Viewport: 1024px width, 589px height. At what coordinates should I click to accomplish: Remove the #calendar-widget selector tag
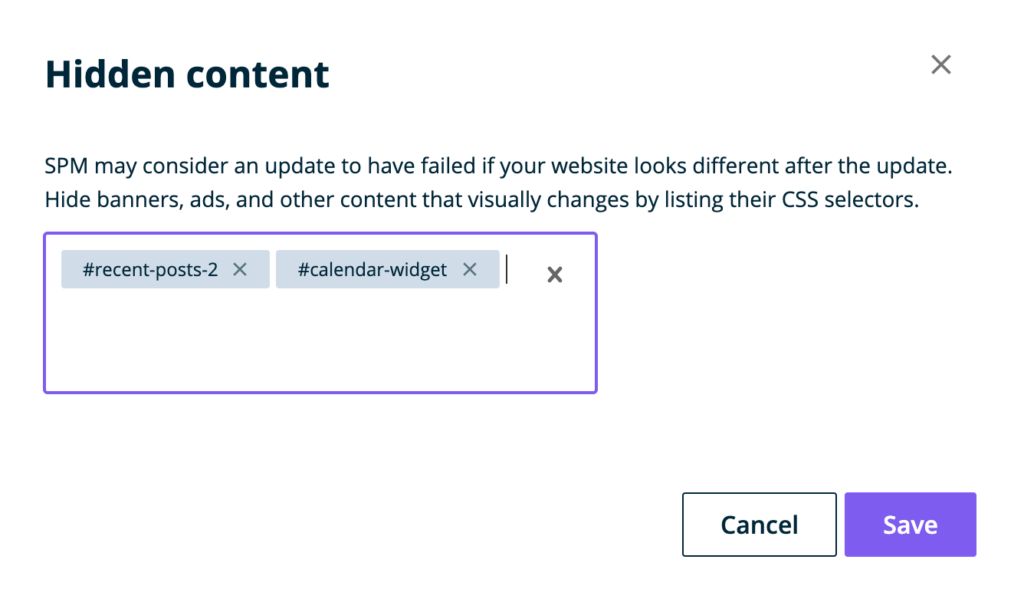click(x=470, y=269)
